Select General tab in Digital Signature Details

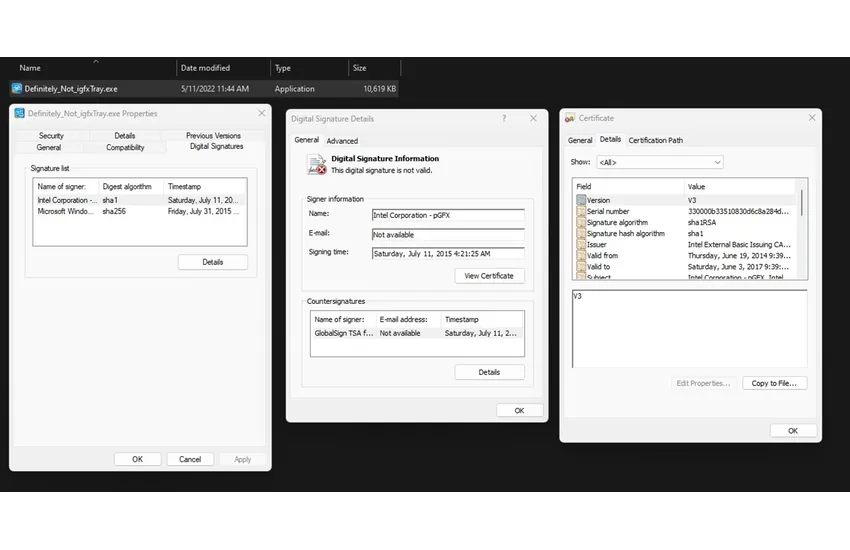[x=306, y=140]
